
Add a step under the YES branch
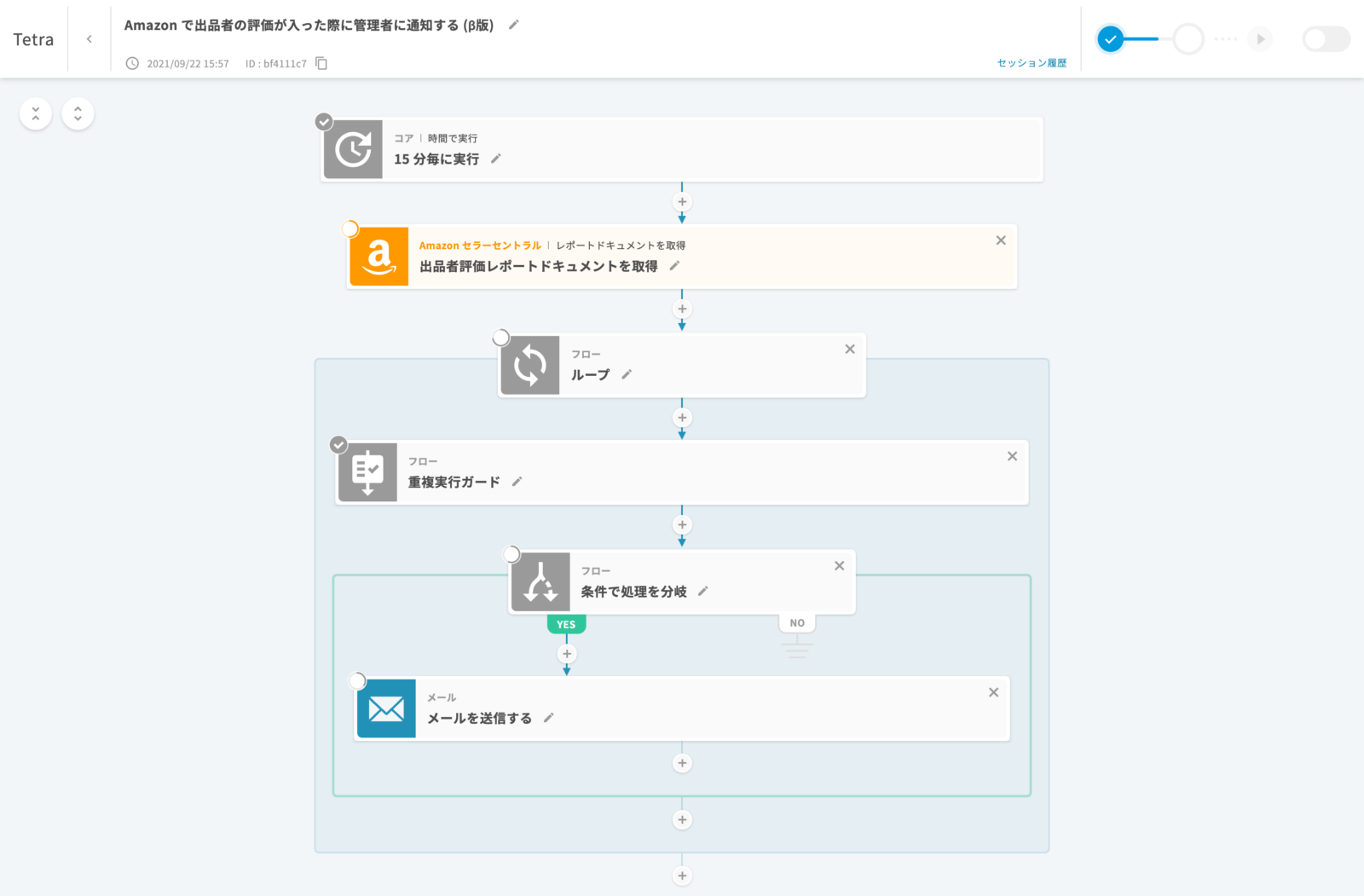point(567,654)
